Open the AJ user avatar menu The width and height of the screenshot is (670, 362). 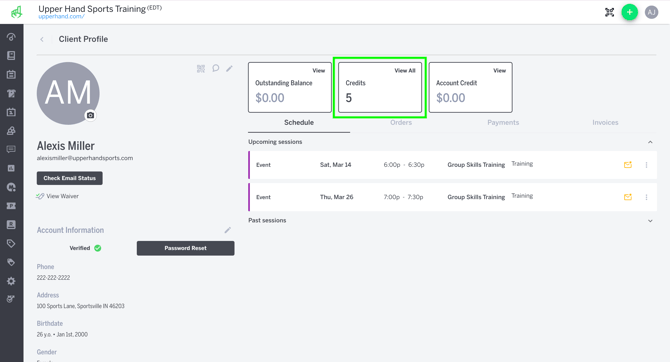(651, 12)
